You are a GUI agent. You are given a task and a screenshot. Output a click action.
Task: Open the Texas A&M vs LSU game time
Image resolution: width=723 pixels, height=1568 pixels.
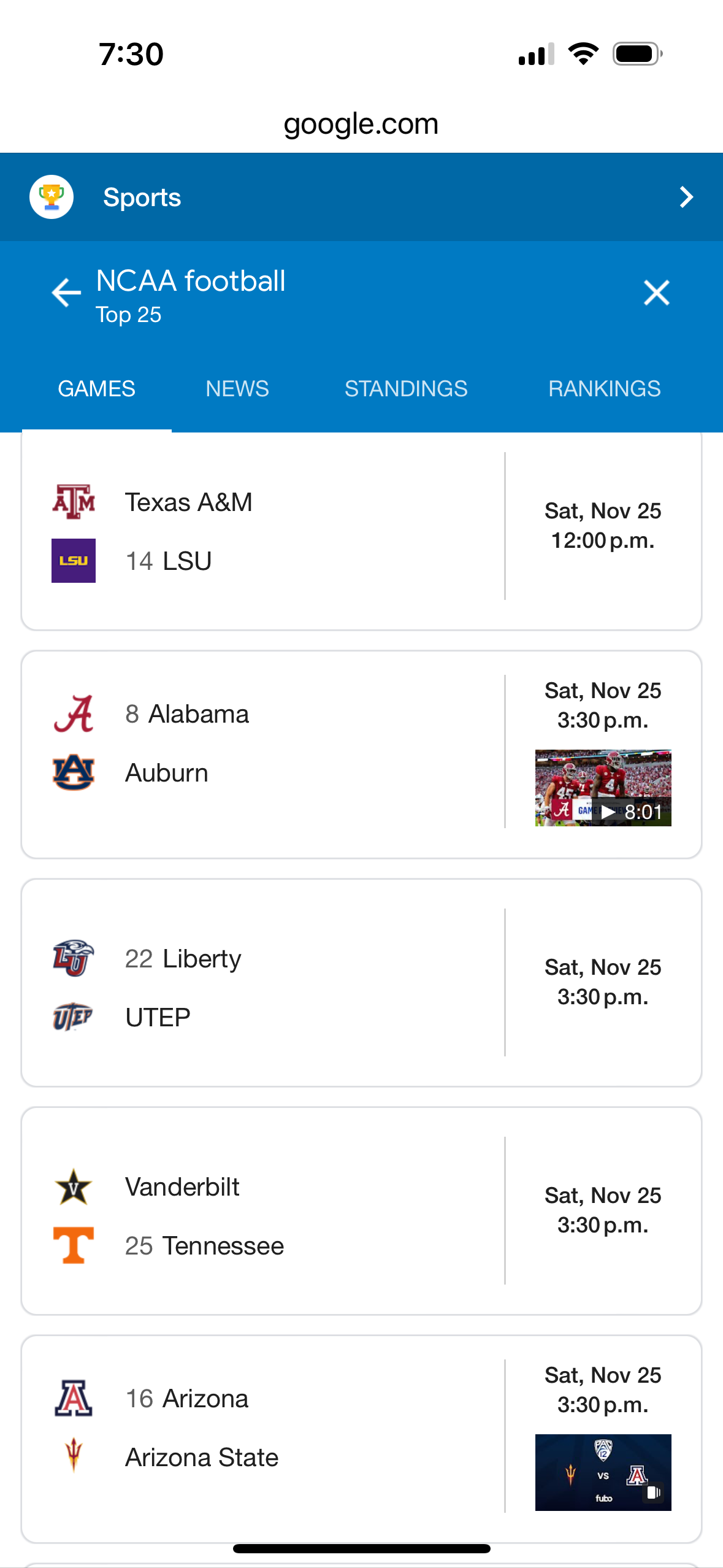point(603,526)
